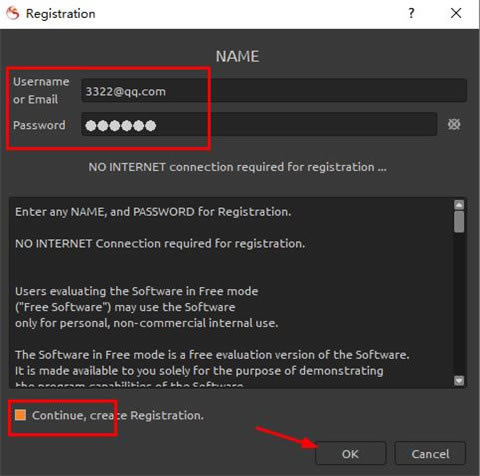Click the Cancel button

click(x=430, y=454)
